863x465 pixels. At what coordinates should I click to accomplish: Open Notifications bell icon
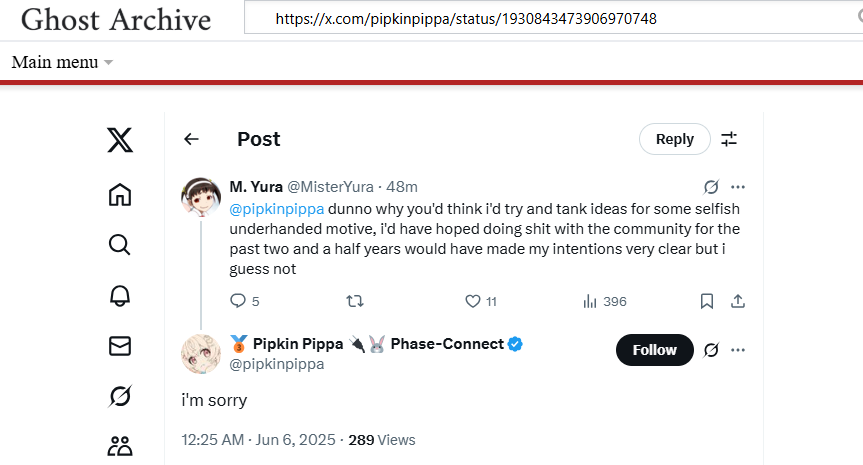(x=119, y=296)
